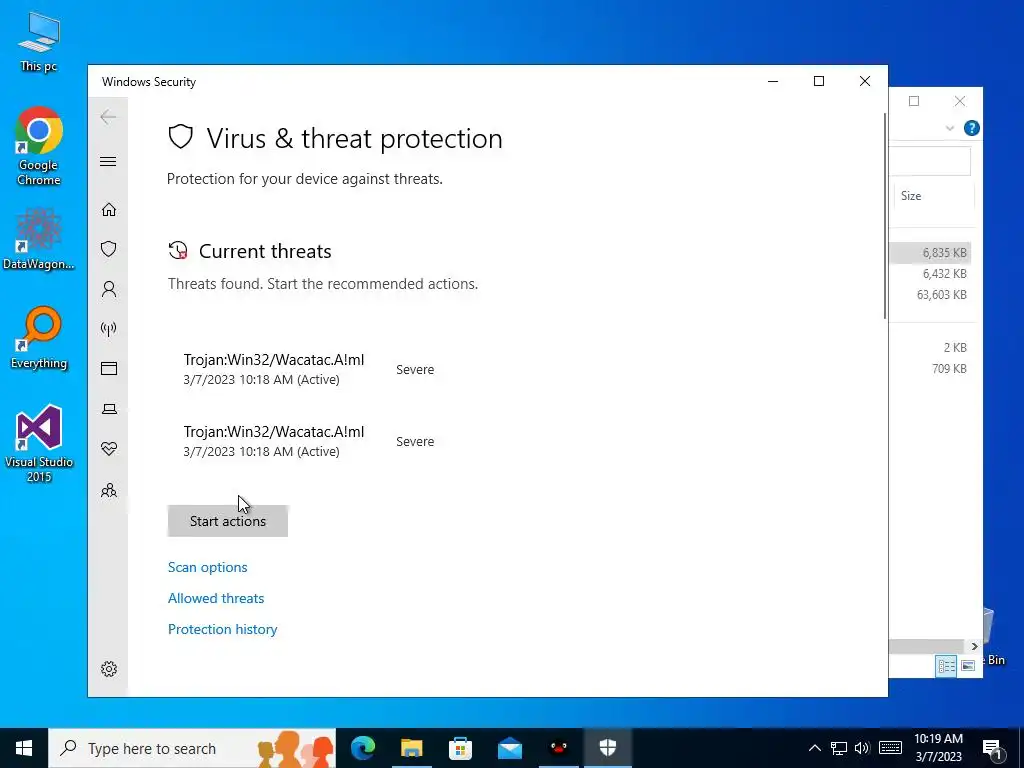The image size is (1024, 768).
Task: Open the Windows Start menu
Action: tap(24, 748)
